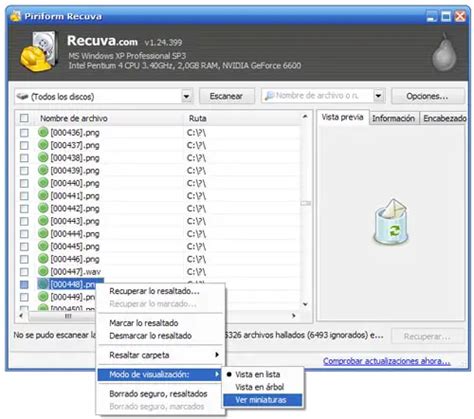Click the green status icon for [000442].png

[x=43, y=208]
